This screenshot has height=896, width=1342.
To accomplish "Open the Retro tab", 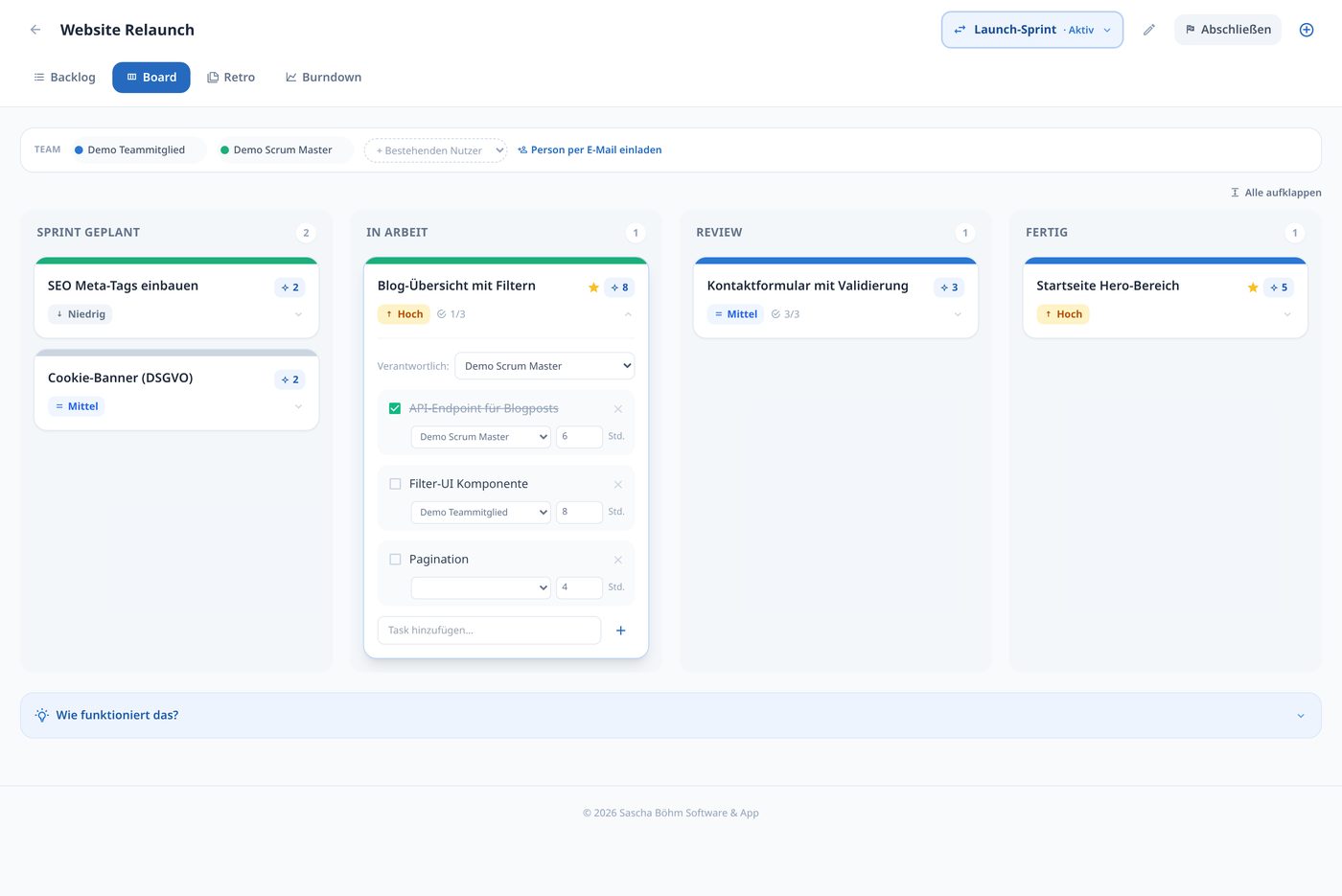I will click(x=231, y=78).
